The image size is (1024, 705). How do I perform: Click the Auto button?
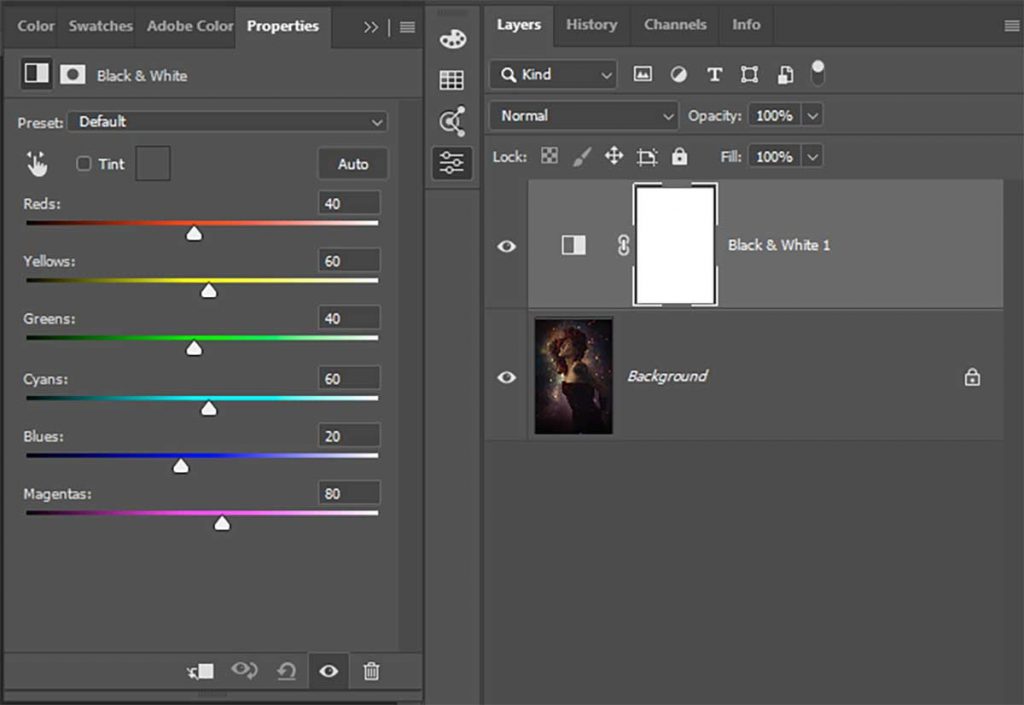pyautogui.click(x=352, y=163)
